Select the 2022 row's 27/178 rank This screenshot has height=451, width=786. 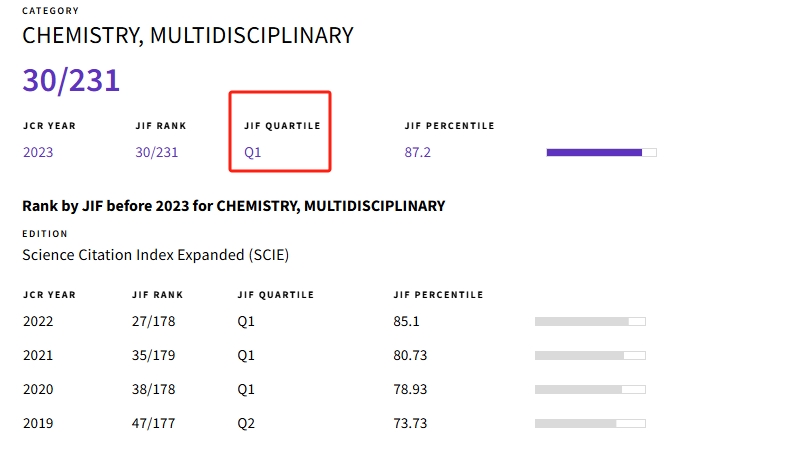click(x=153, y=322)
